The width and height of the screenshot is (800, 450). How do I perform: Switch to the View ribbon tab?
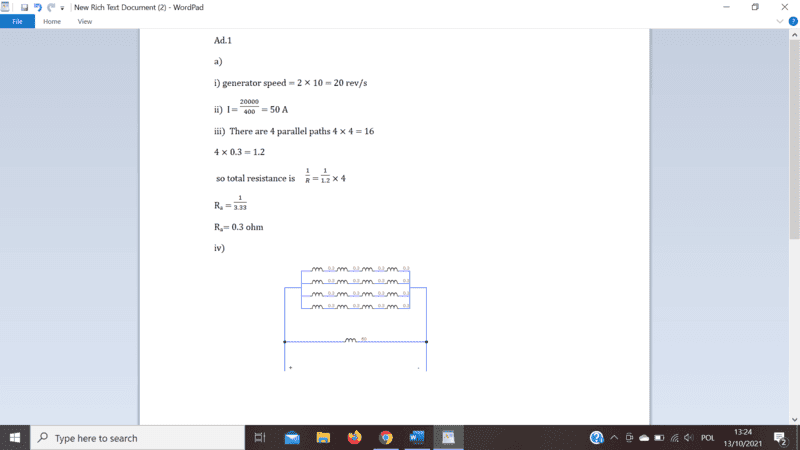(x=85, y=21)
